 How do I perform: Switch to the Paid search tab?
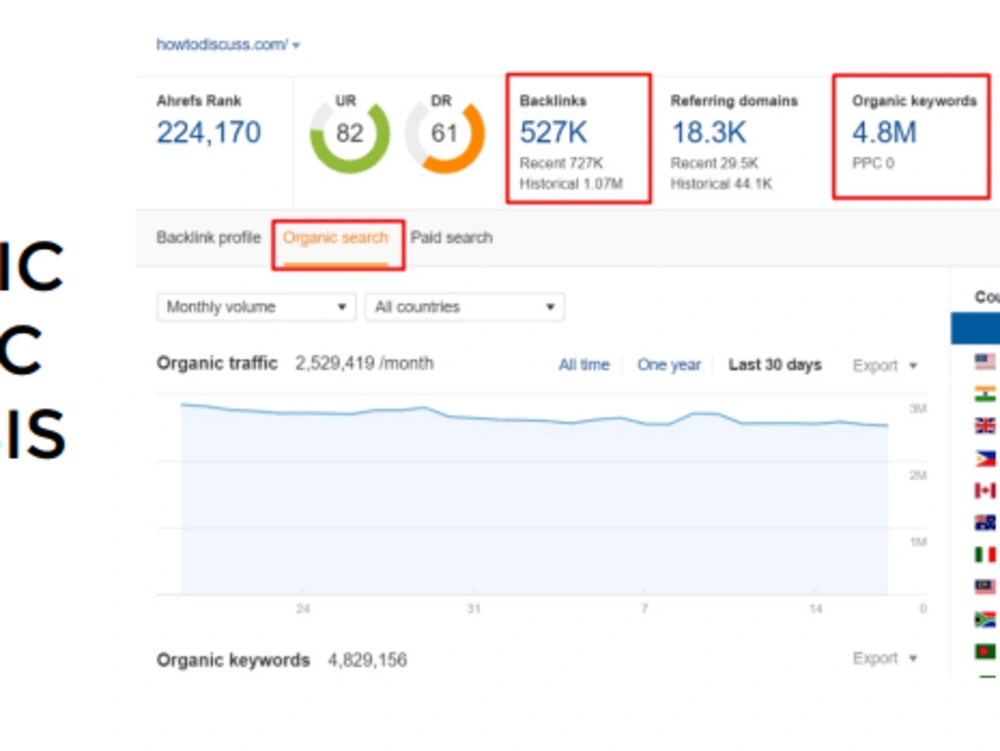pos(452,238)
